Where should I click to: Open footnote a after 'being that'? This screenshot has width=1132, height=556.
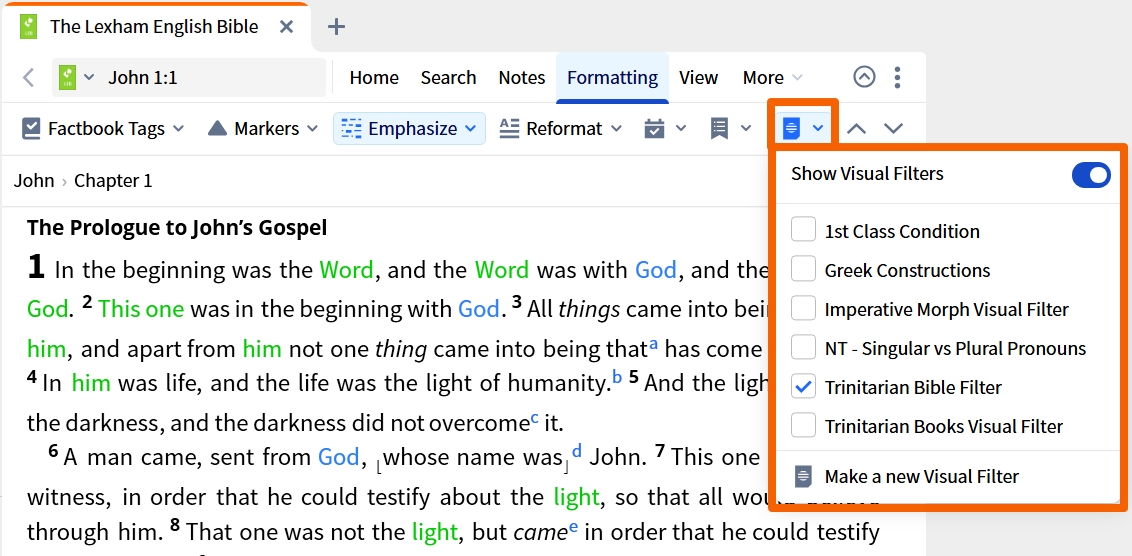653,344
